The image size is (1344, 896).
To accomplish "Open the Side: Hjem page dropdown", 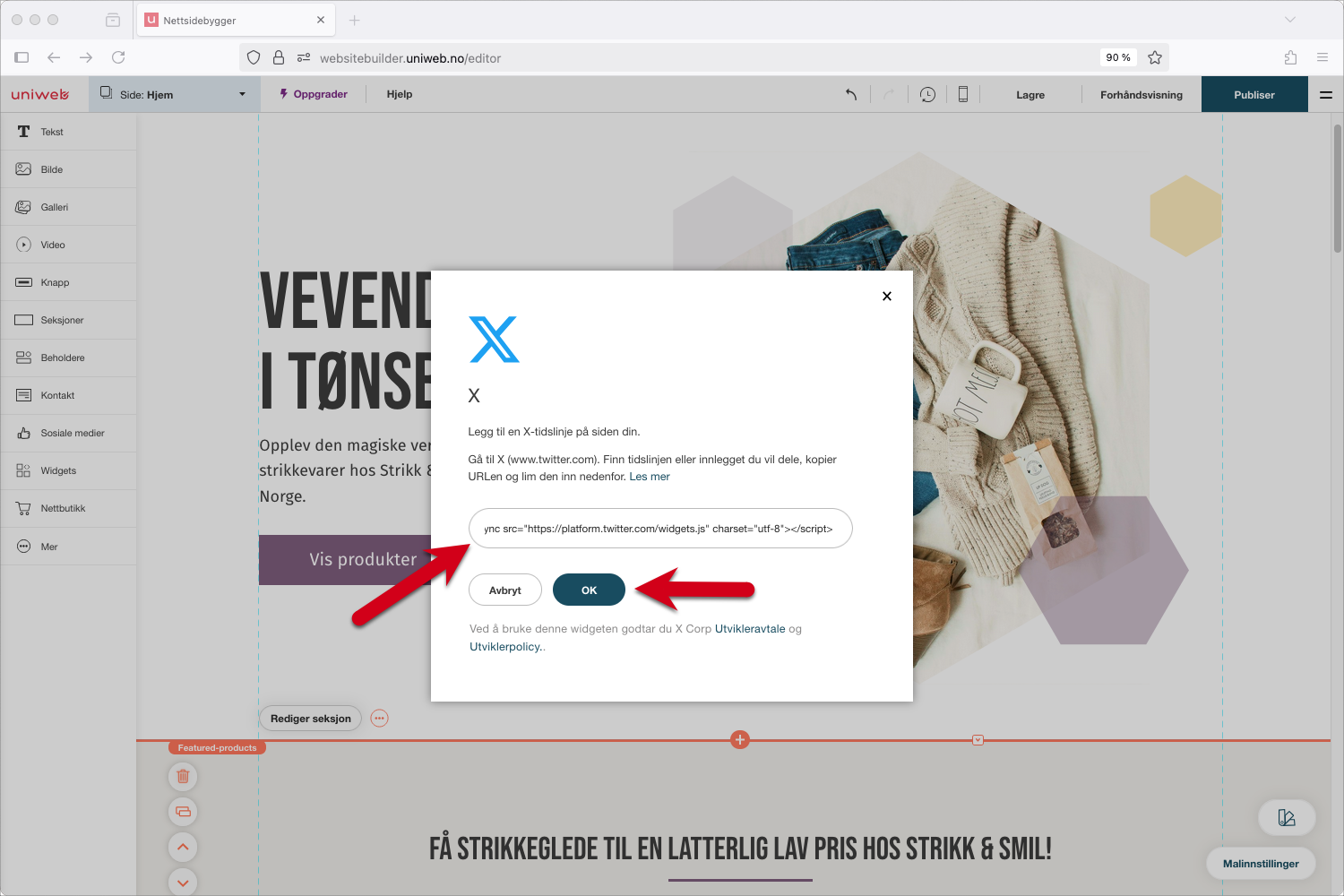I will point(175,94).
